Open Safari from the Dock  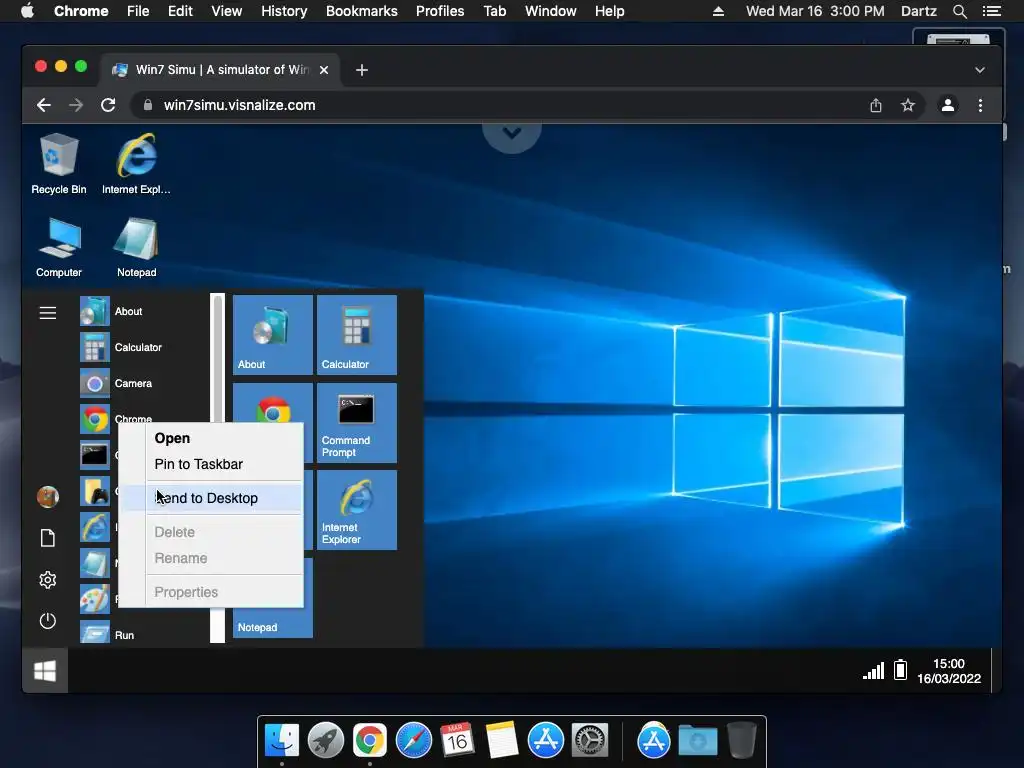pos(414,741)
